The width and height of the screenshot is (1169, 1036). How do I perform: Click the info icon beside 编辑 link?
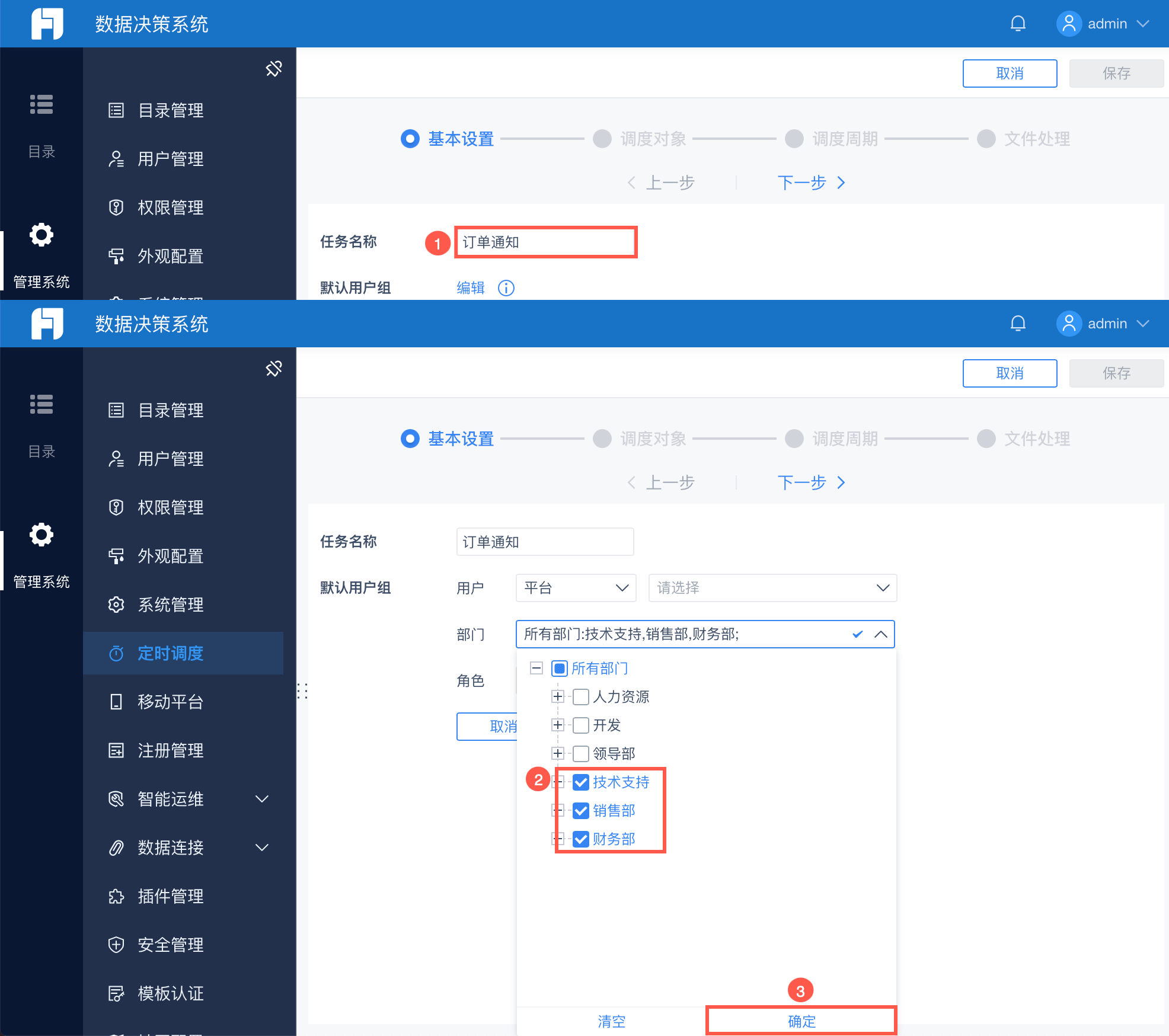[x=506, y=288]
